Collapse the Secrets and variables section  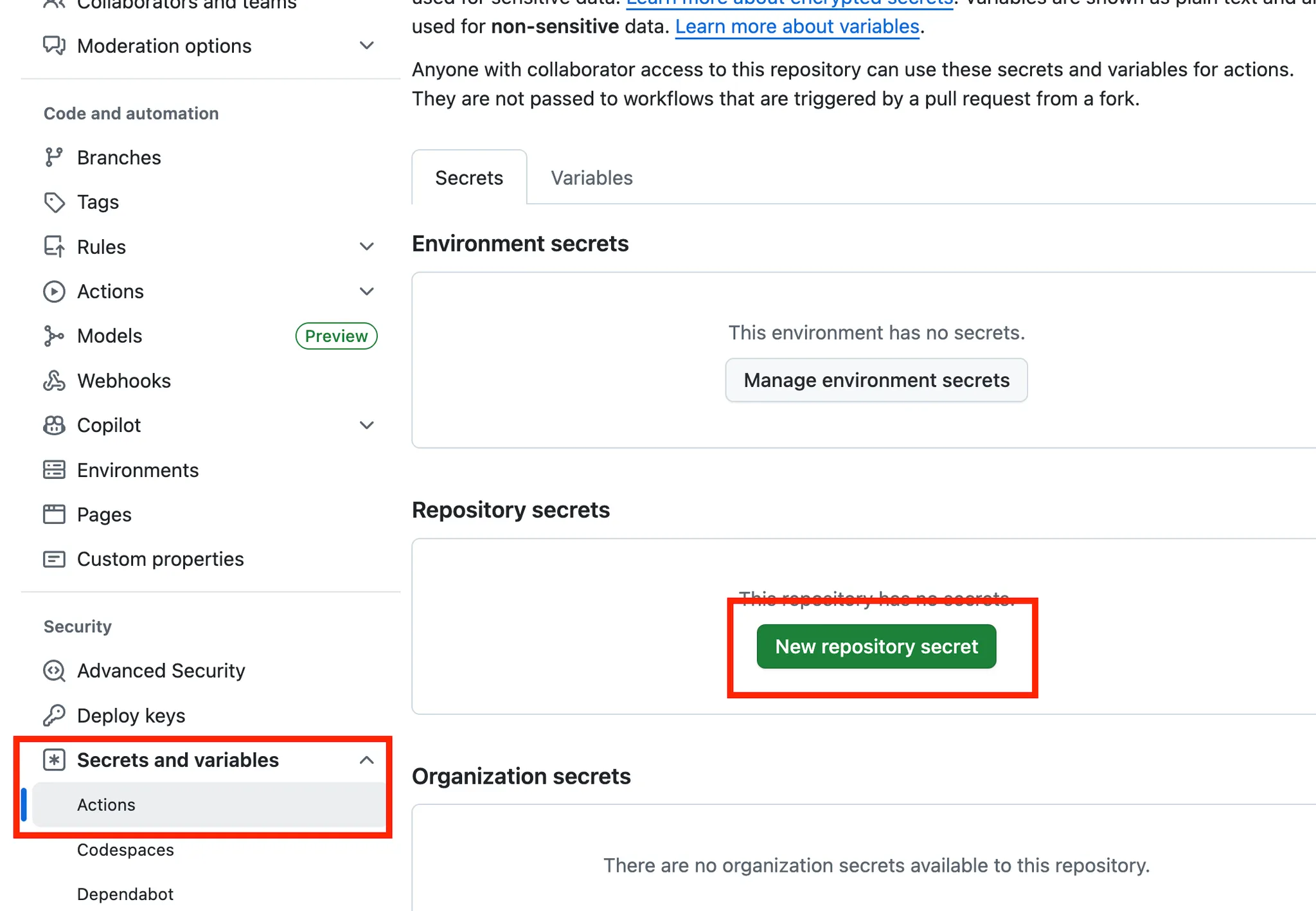366,760
